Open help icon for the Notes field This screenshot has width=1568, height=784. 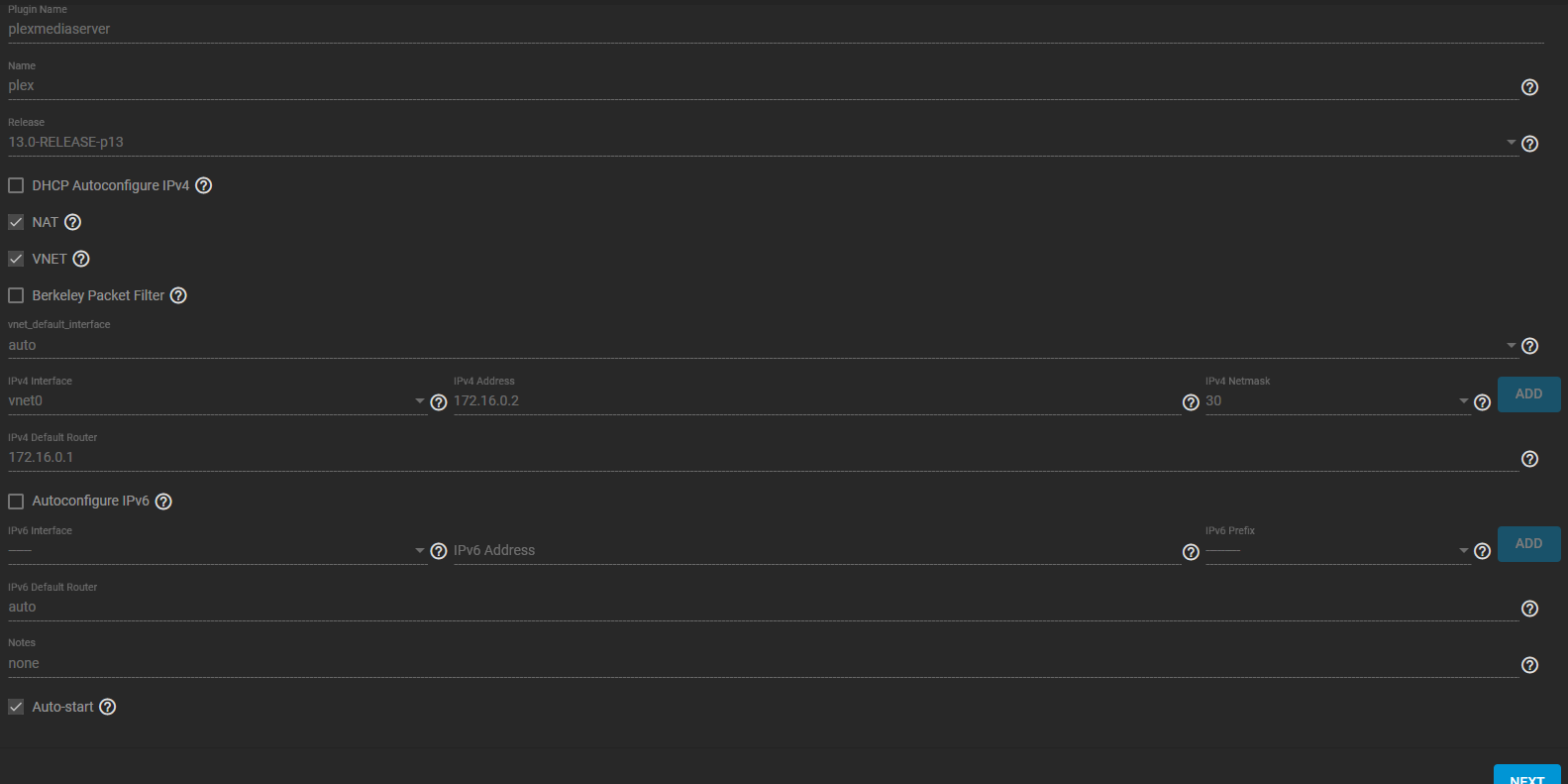pyautogui.click(x=1529, y=665)
